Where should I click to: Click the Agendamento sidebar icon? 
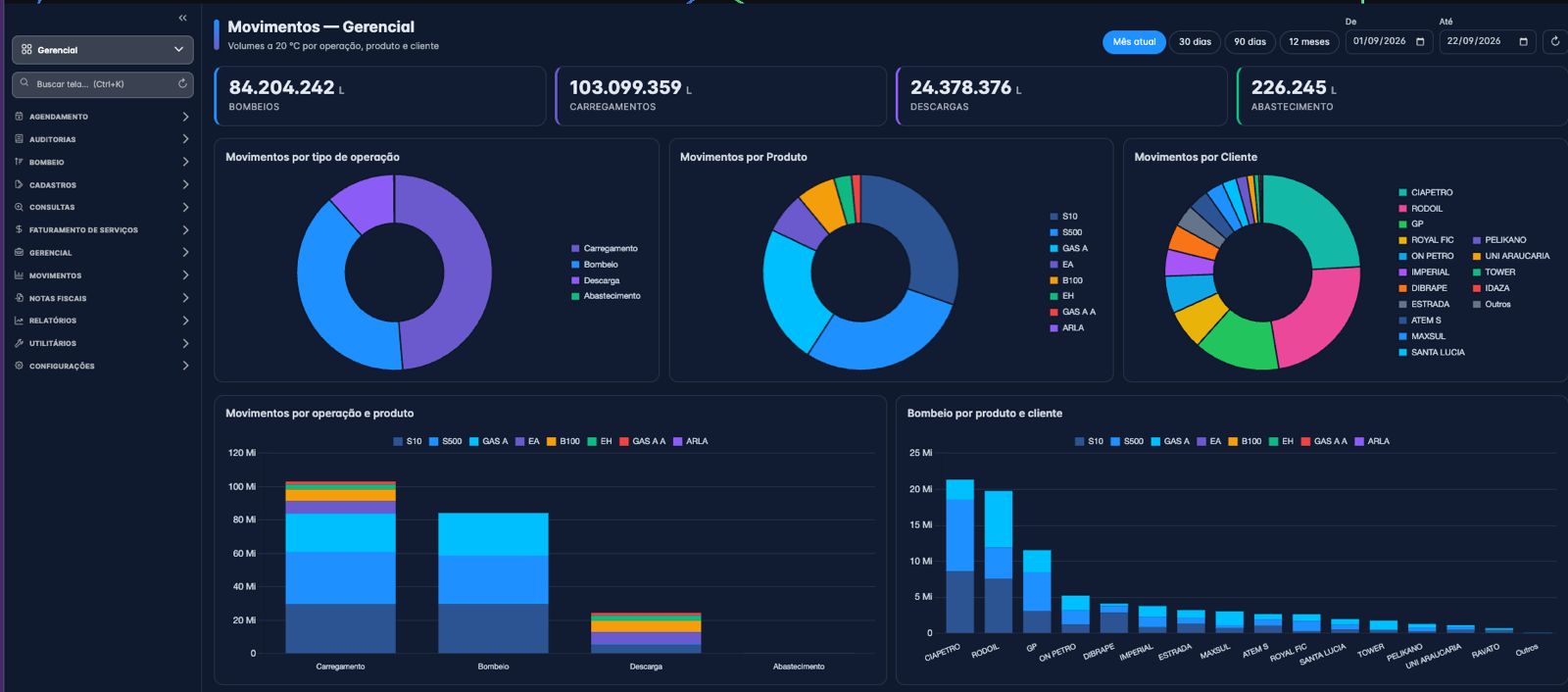pos(19,116)
